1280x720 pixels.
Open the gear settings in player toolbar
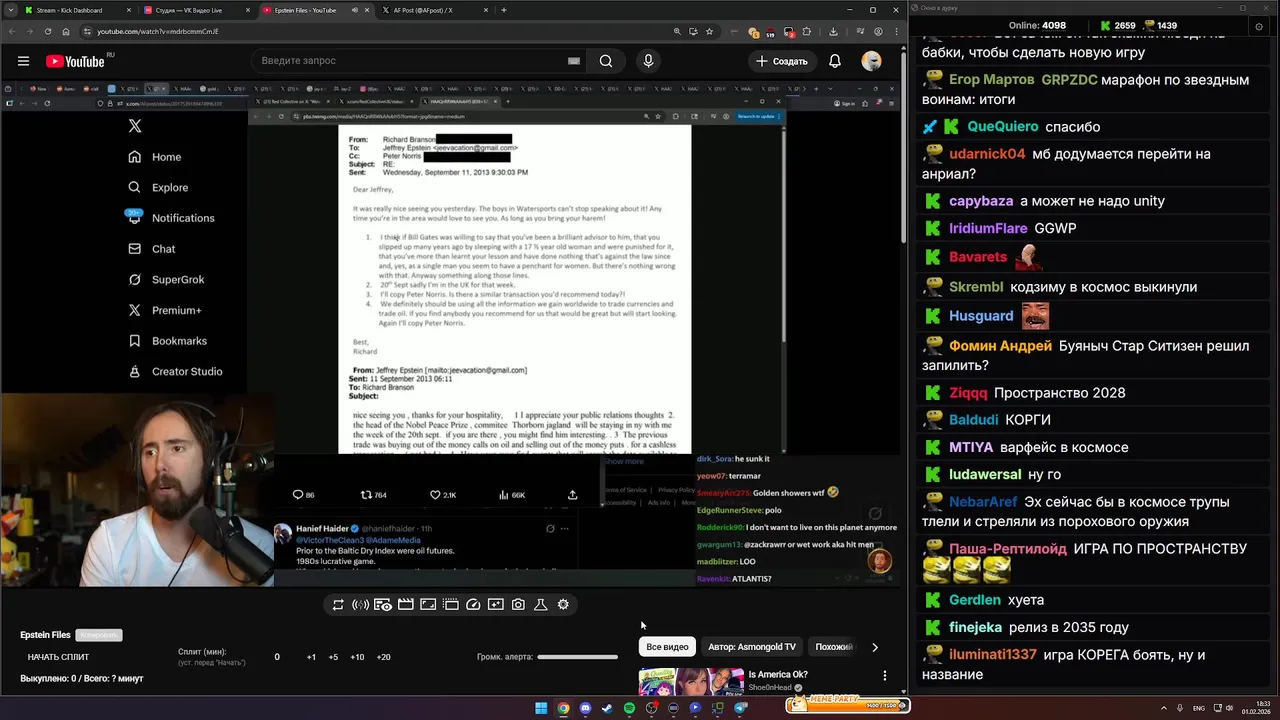563,604
